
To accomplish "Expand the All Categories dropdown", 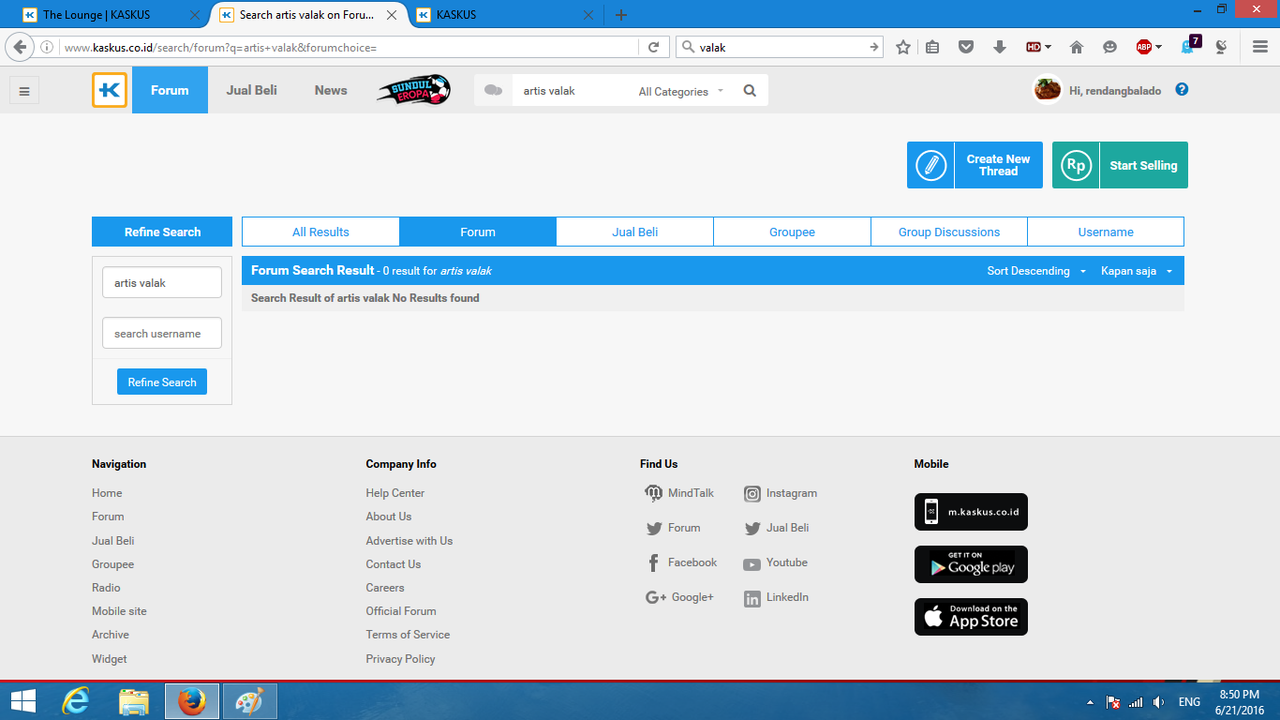I will (681, 91).
